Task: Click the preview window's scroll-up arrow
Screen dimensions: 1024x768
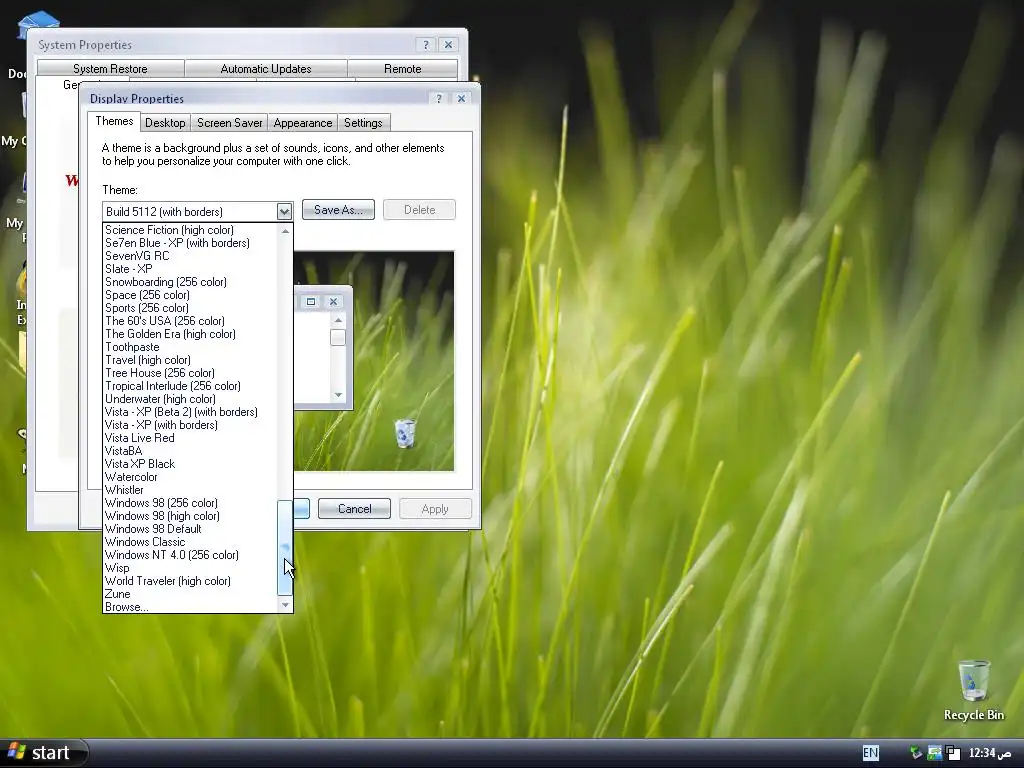Action: (x=338, y=320)
